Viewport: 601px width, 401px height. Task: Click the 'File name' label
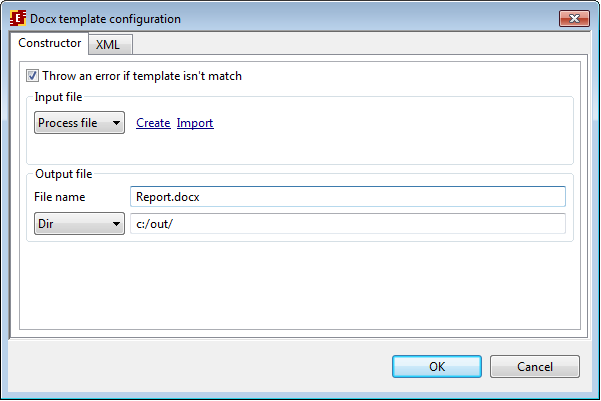click(x=60, y=197)
